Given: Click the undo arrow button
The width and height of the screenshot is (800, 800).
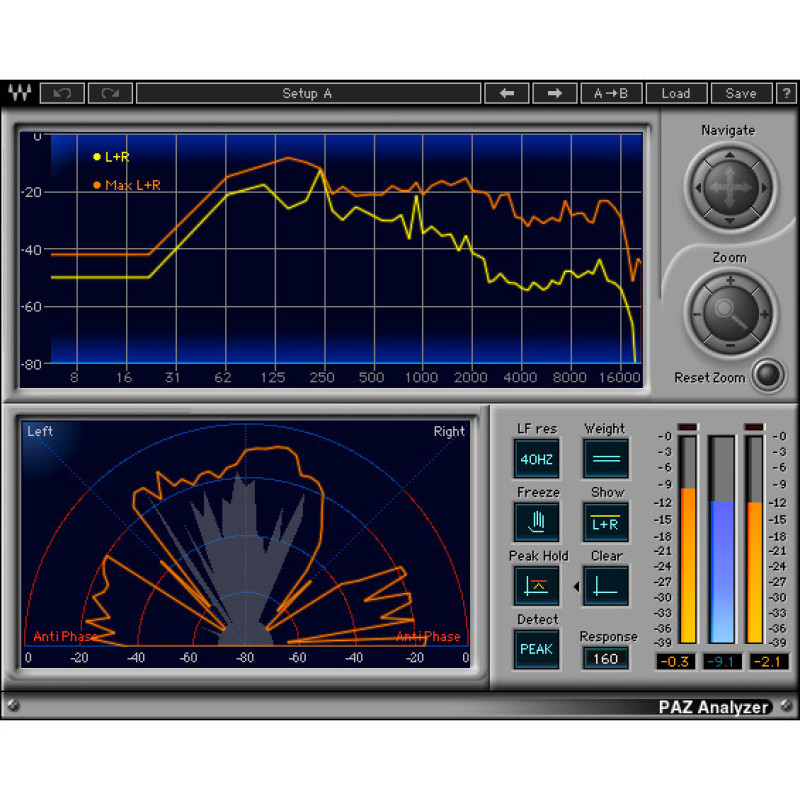Looking at the screenshot, I should [62, 93].
